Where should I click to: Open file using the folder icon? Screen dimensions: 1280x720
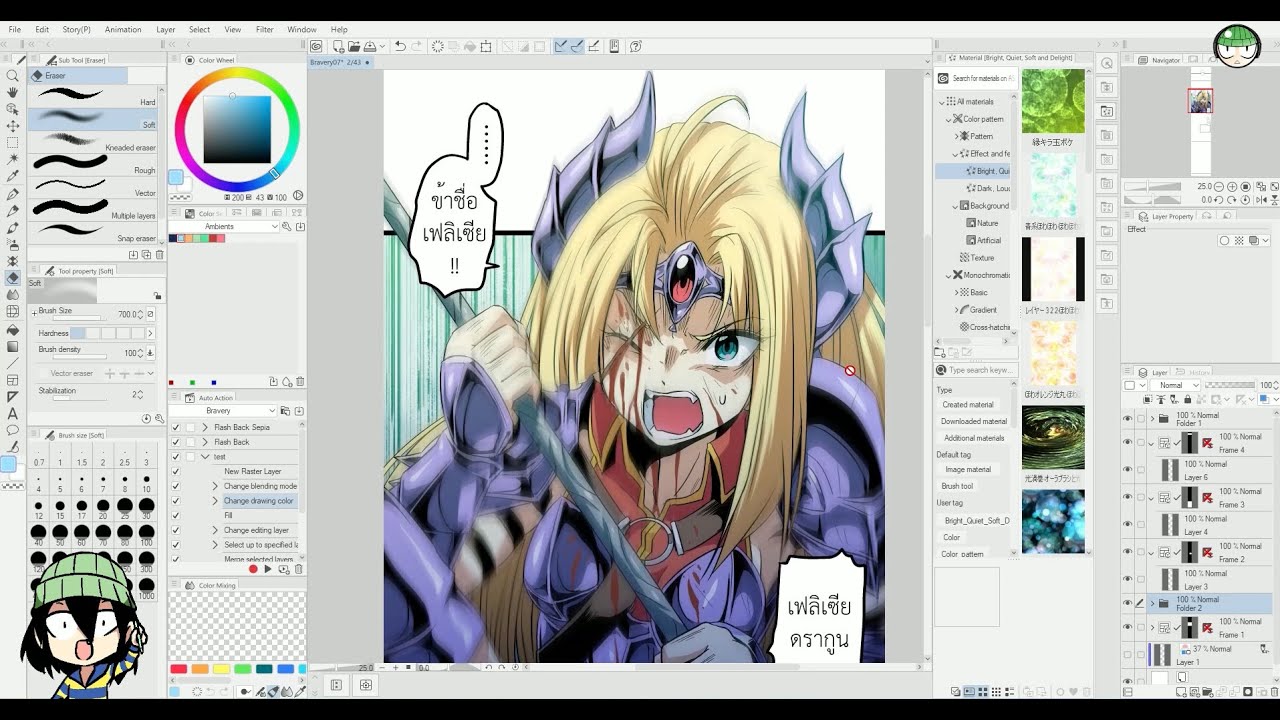(354, 46)
